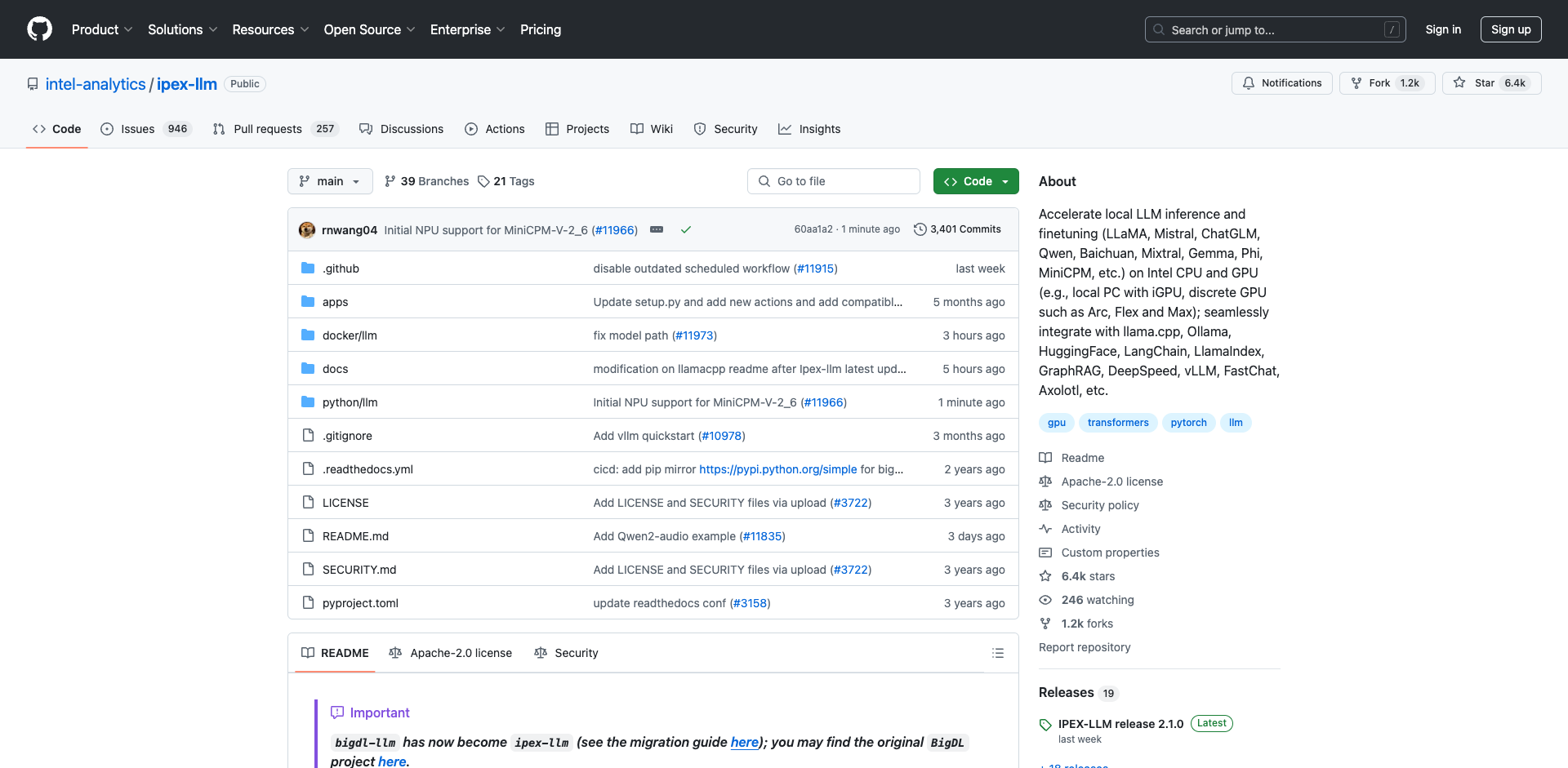
Task: Click the LICENSE file icon
Action: pyautogui.click(x=308, y=503)
